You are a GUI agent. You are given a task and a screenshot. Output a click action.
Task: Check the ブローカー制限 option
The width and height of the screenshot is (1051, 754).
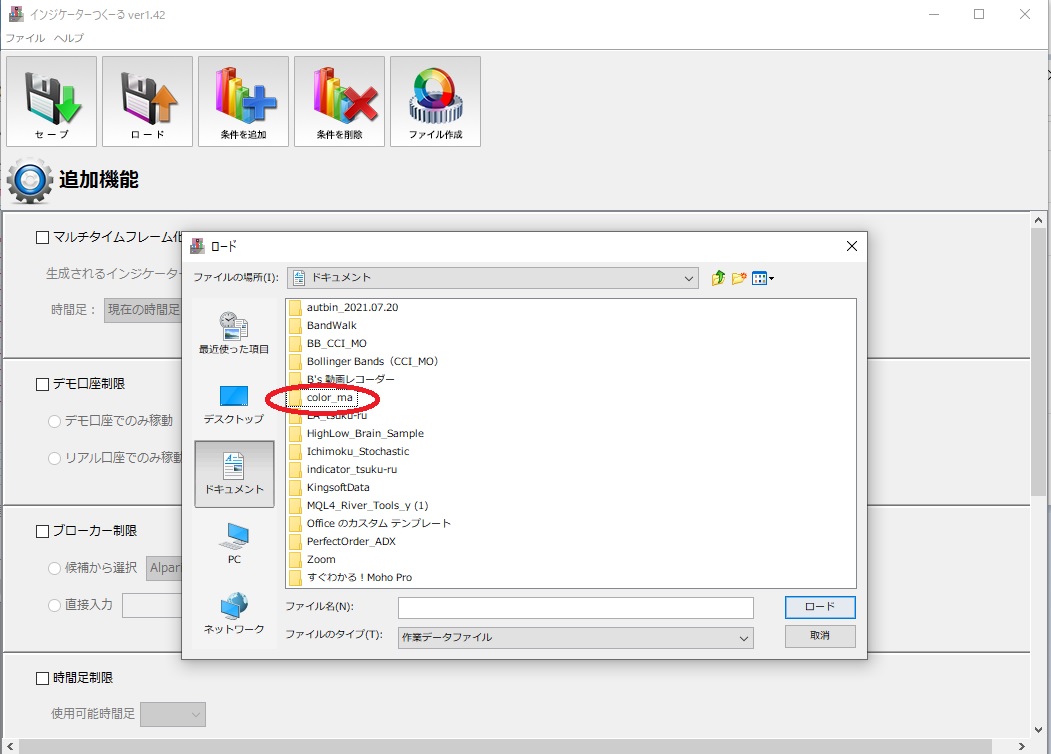[x=42, y=531]
